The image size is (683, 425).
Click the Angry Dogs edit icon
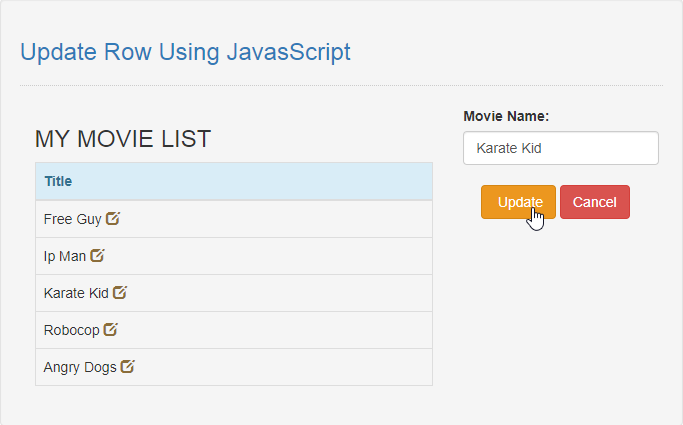[128, 366]
